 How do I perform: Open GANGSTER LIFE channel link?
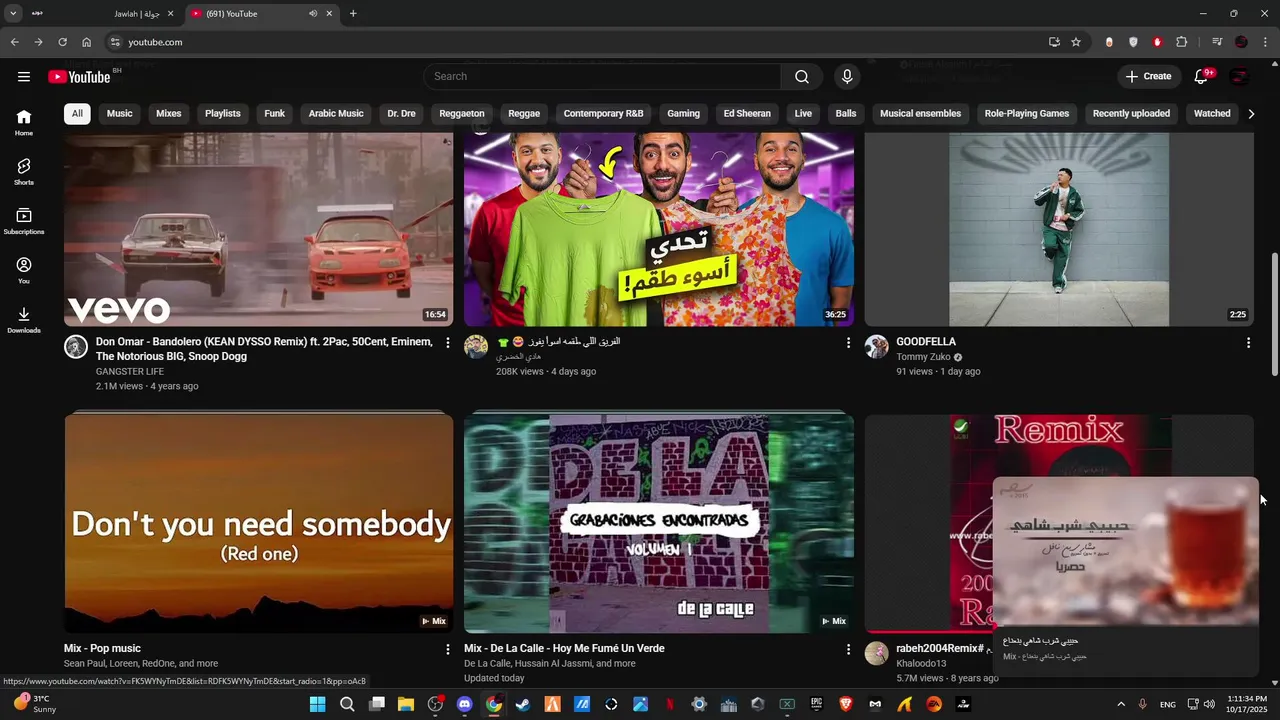click(130, 372)
